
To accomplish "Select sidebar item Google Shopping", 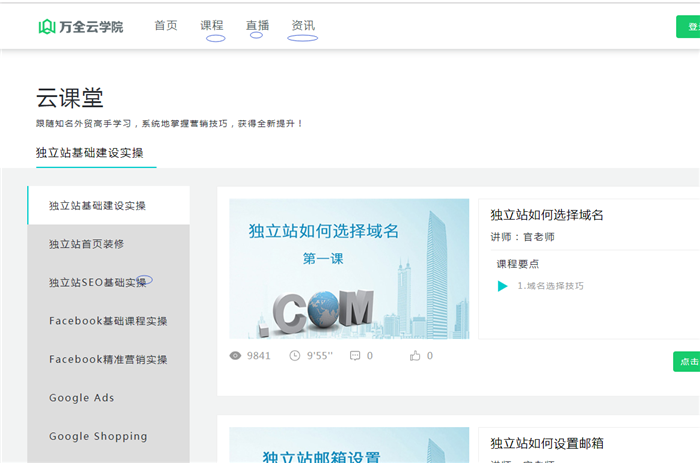I will pyautogui.click(x=108, y=436).
